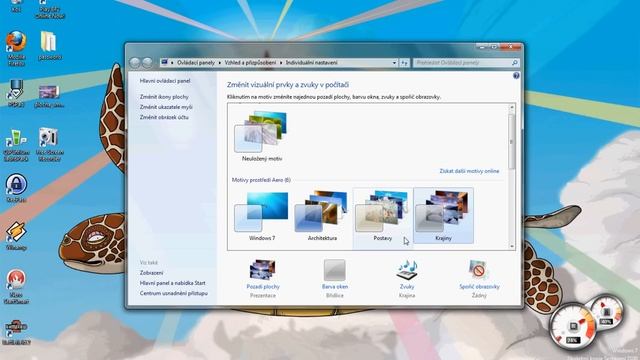Screen dimensions: 640x360
Task: Select the PSPad desktop shortcut
Action: (x=16, y=93)
